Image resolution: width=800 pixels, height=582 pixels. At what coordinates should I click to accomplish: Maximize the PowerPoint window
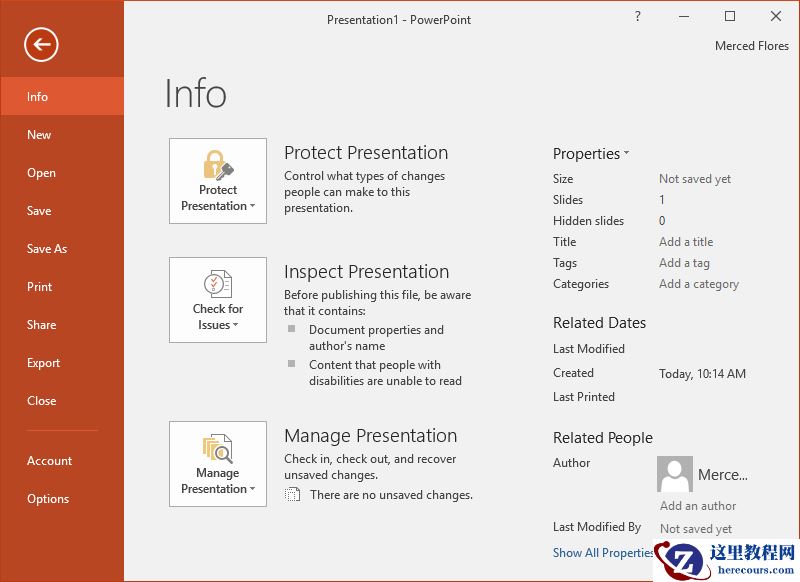coord(730,16)
